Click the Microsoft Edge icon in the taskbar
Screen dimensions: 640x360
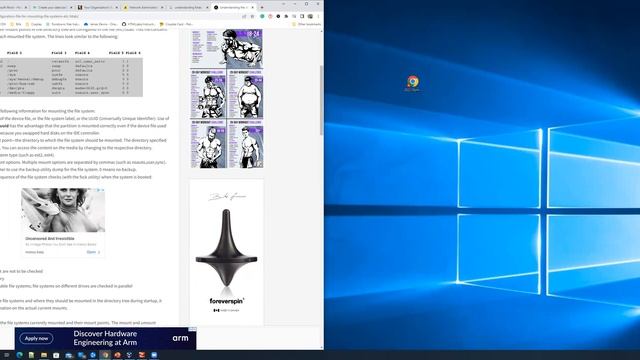19,355
